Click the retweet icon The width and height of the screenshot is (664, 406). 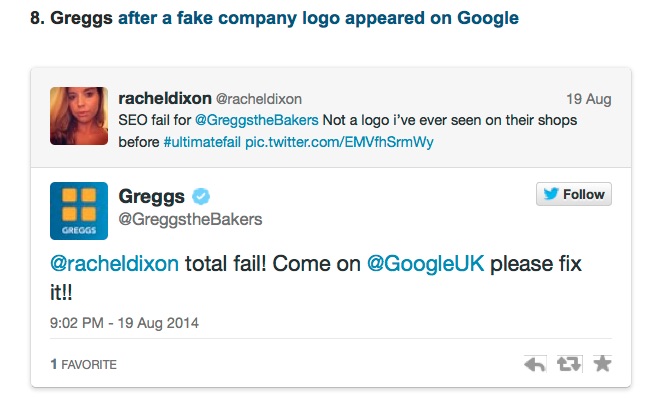569,364
